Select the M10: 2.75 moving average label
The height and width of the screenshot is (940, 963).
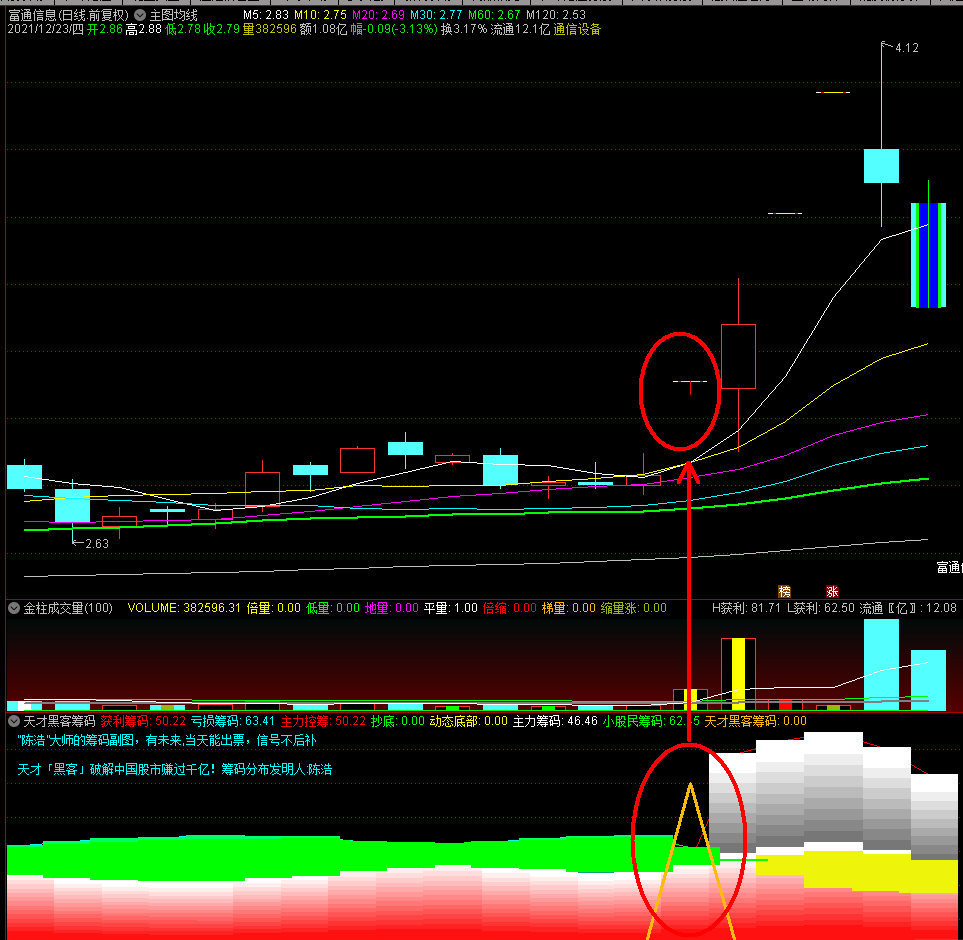[x=320, y=15]
